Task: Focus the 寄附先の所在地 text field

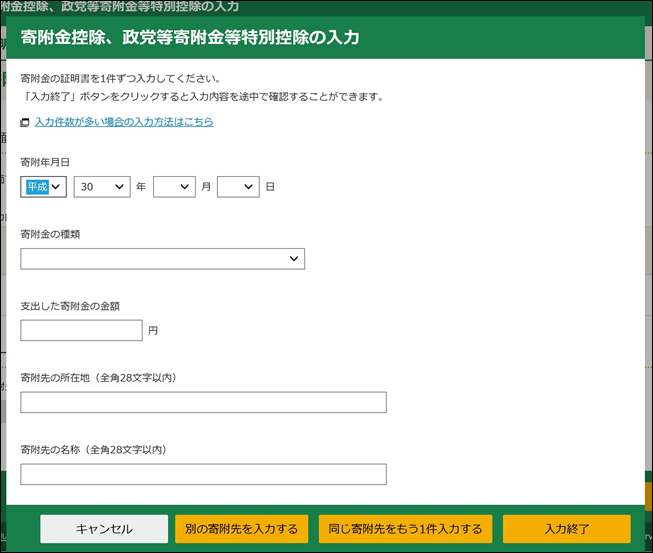Action: click(203, 402)
